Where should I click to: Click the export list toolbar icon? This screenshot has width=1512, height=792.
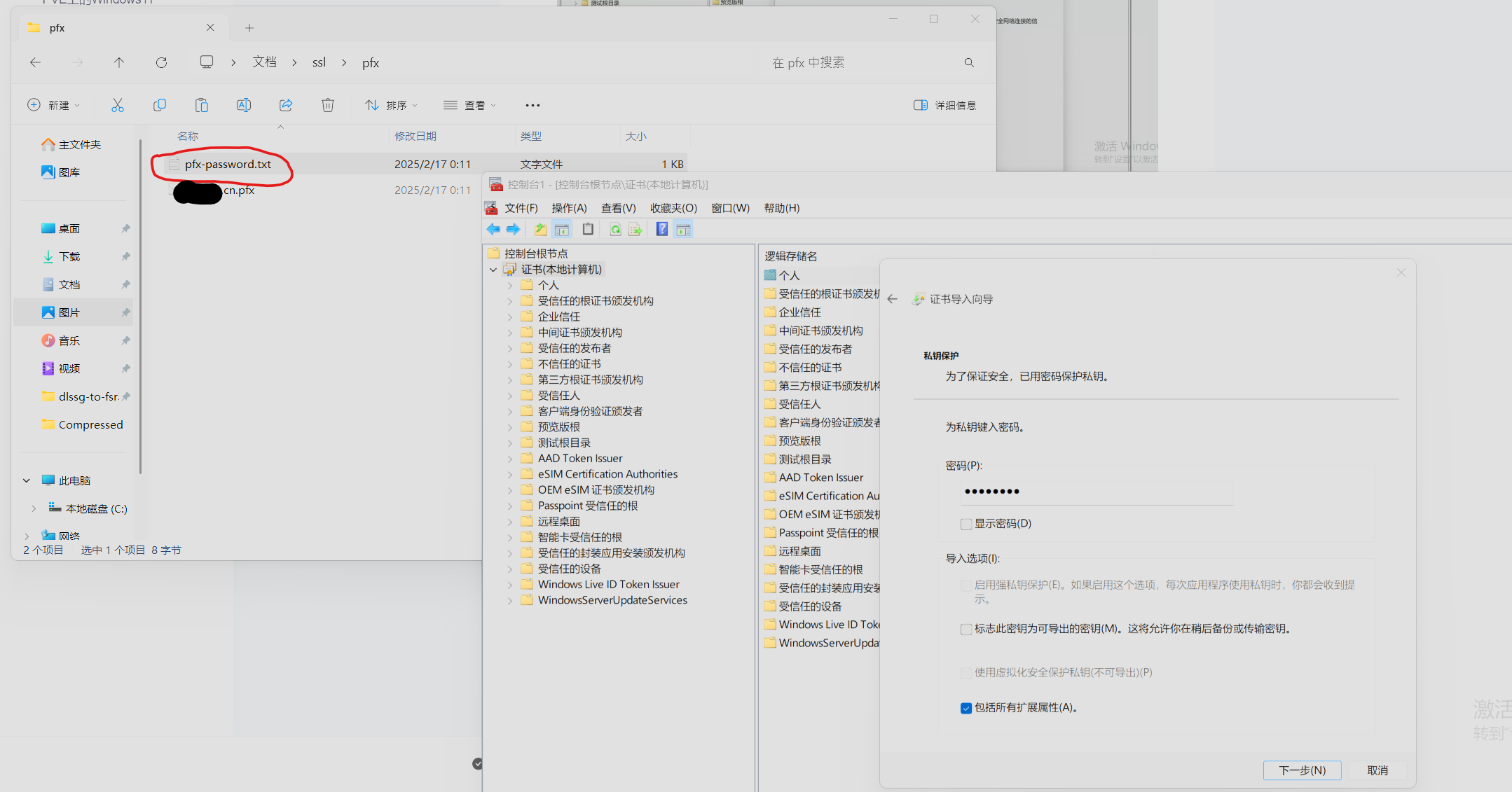(x=635, y=230)
